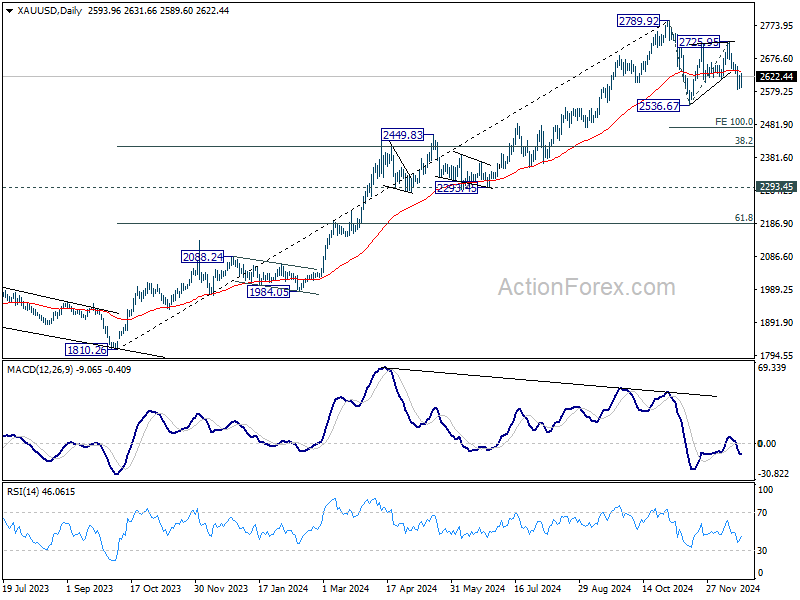Click the 17 Oct 2023 date label
The width and height of the screenshot is (800, 600).
tap(156, 589)
